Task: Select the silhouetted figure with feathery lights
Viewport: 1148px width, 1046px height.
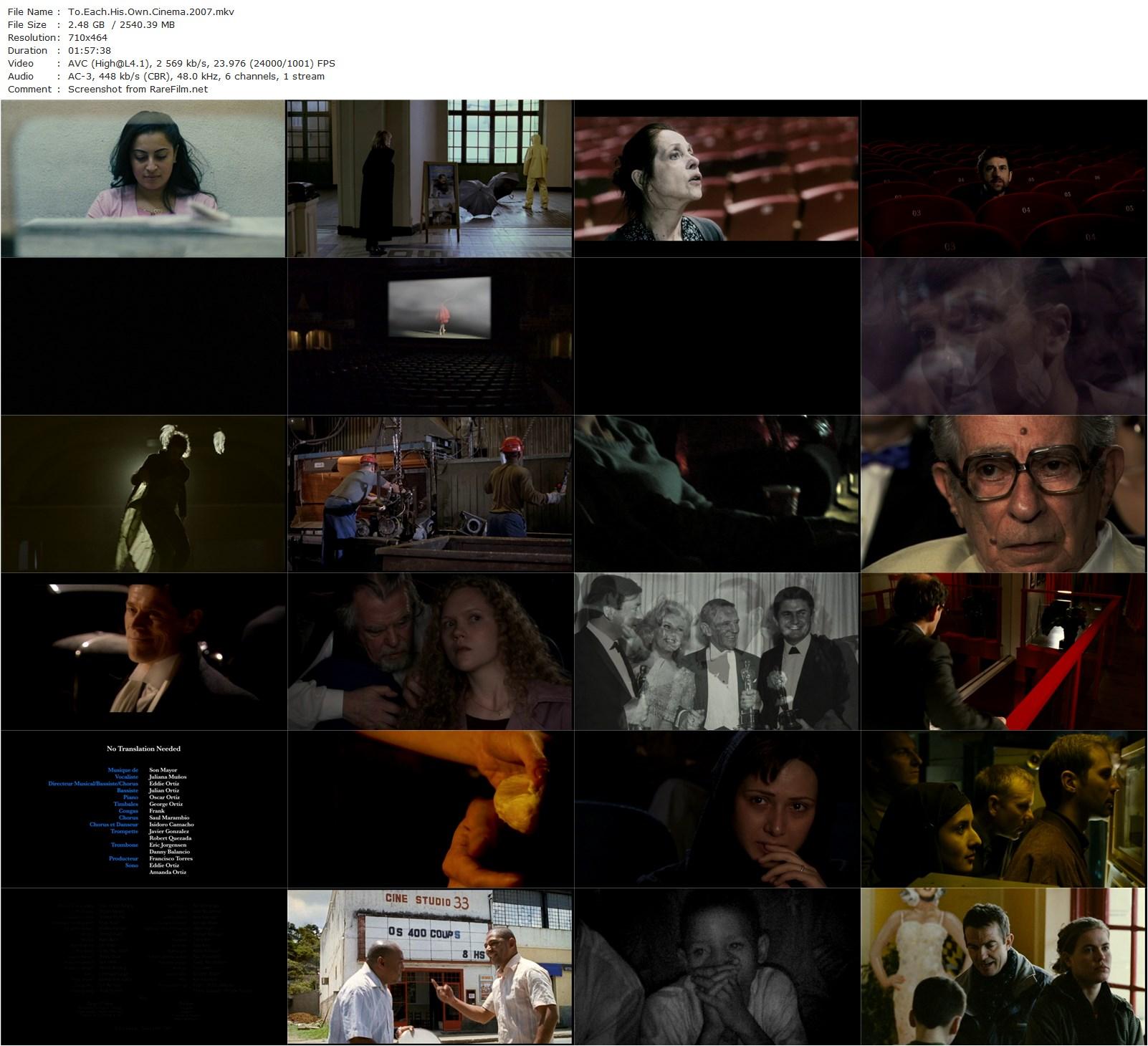Action: pyautogui.click(x=143, y=494)
